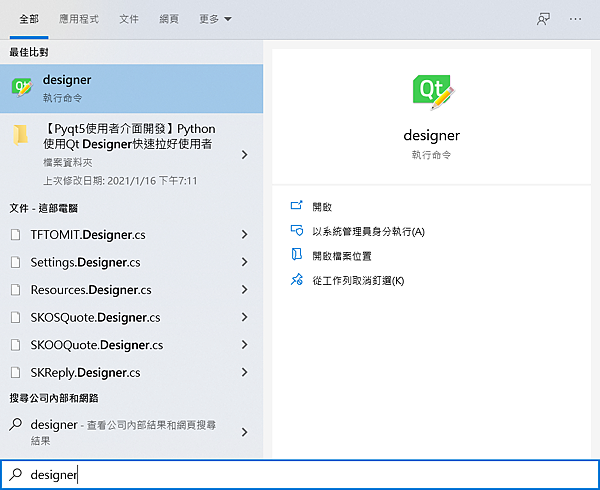This screenshot has height=490, width=600.
Task: Click 開啟 to launch designer
Action: 321,207
